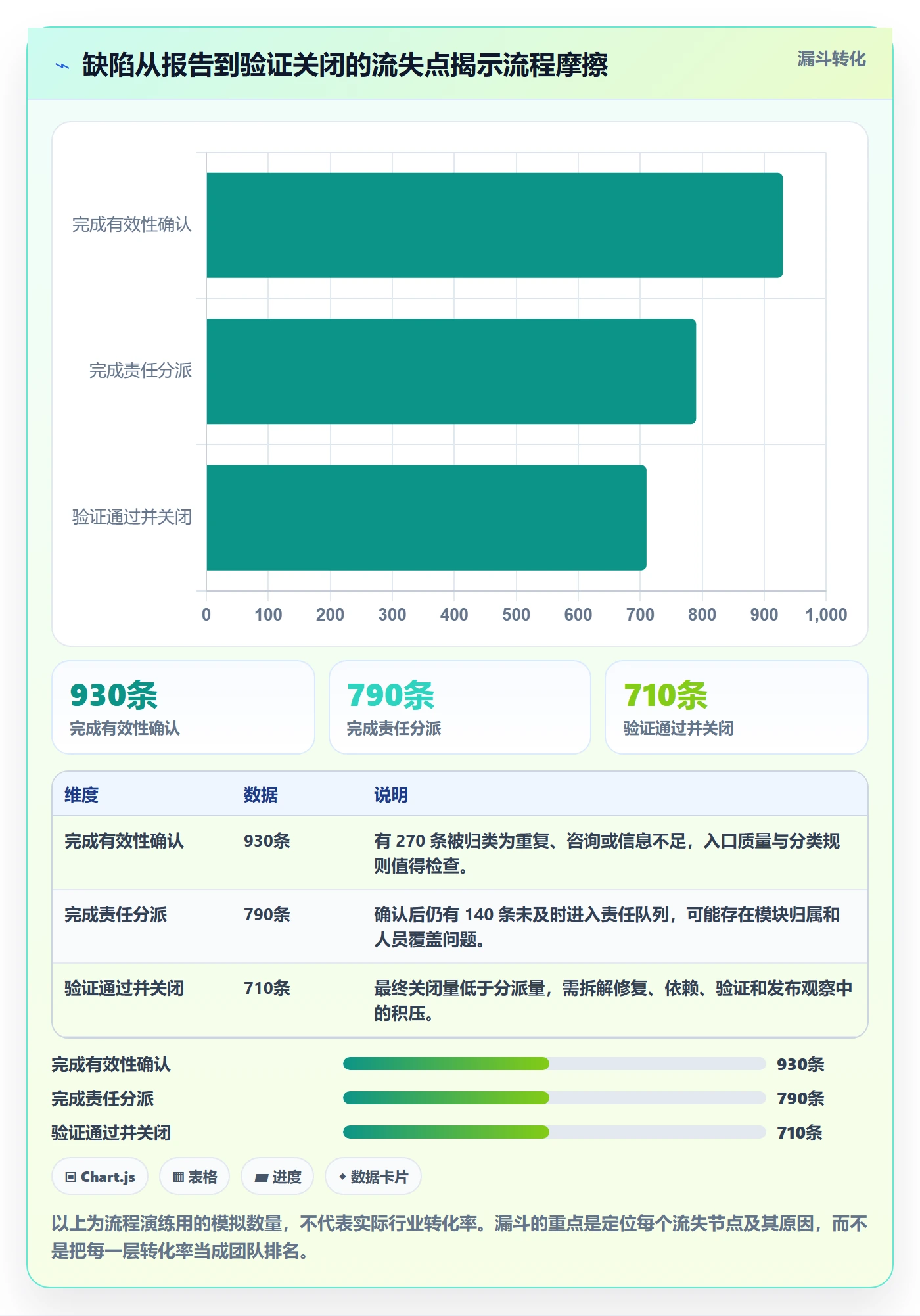Screen dimensions: 920x1316
Task: Click the 漏斗转化 label in the header
Action: 831,59
